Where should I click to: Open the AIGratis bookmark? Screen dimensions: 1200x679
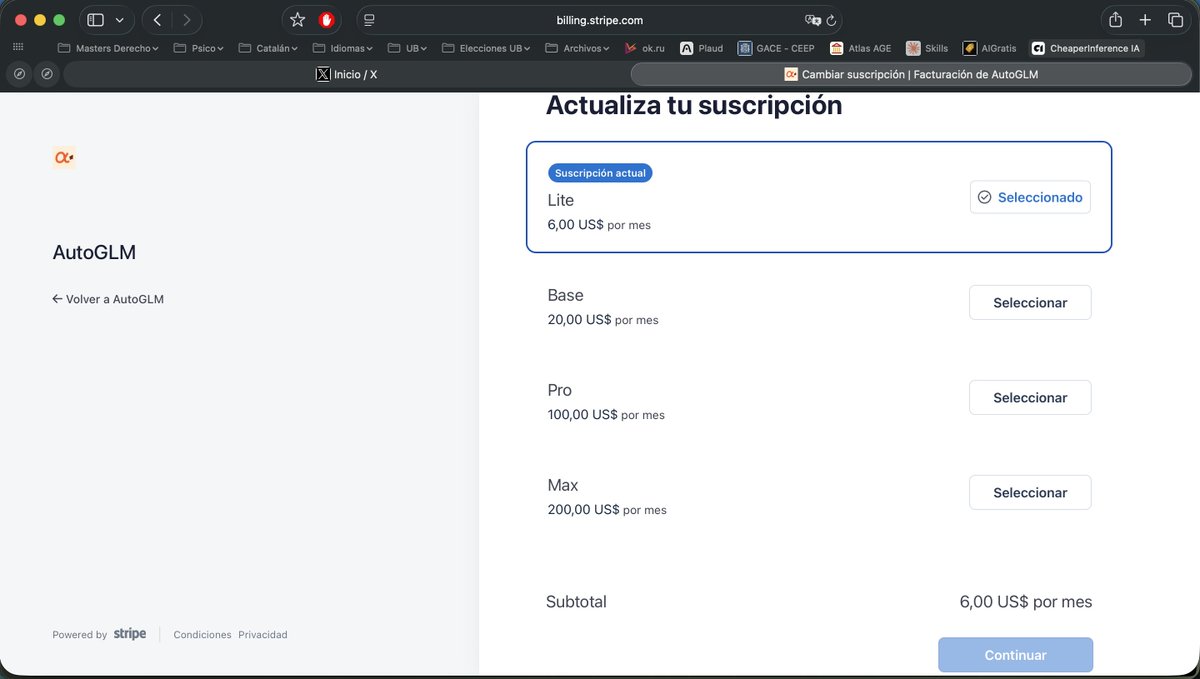990,48
